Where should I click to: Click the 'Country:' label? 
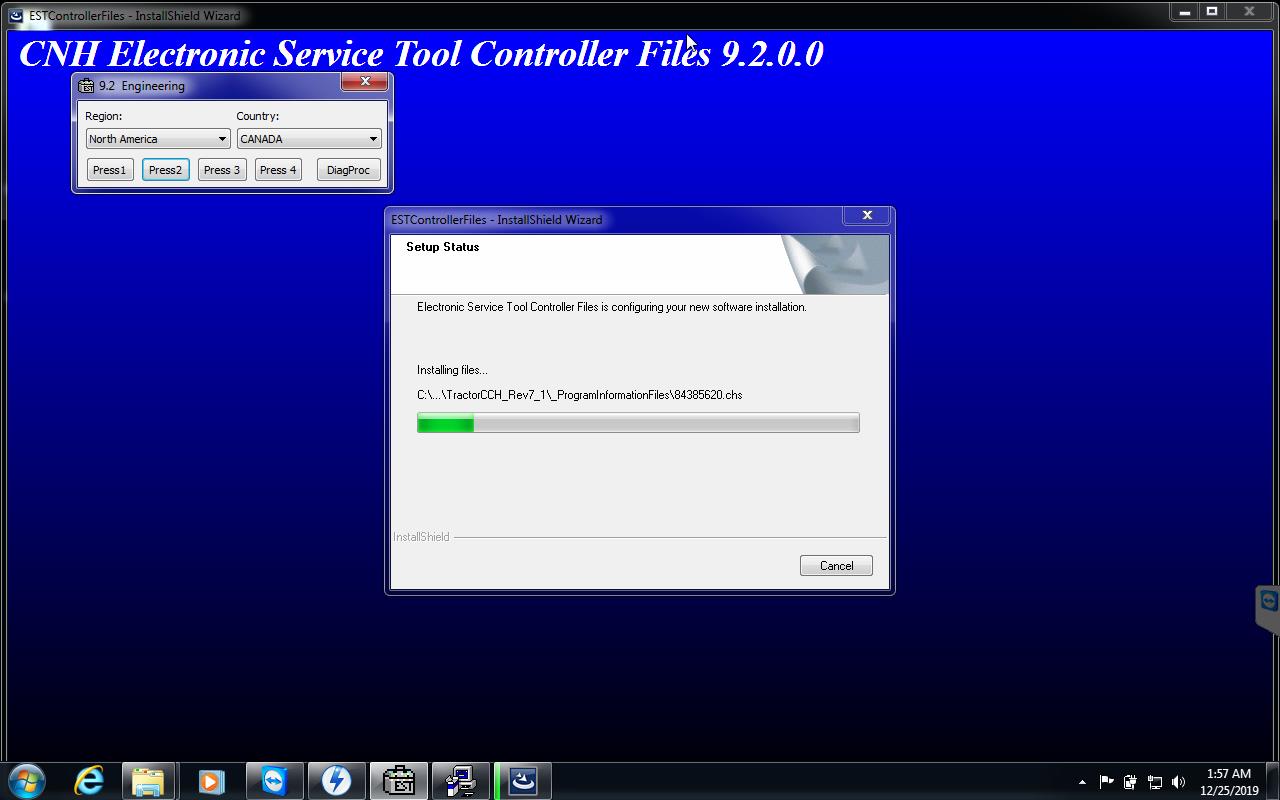point(257,116)
